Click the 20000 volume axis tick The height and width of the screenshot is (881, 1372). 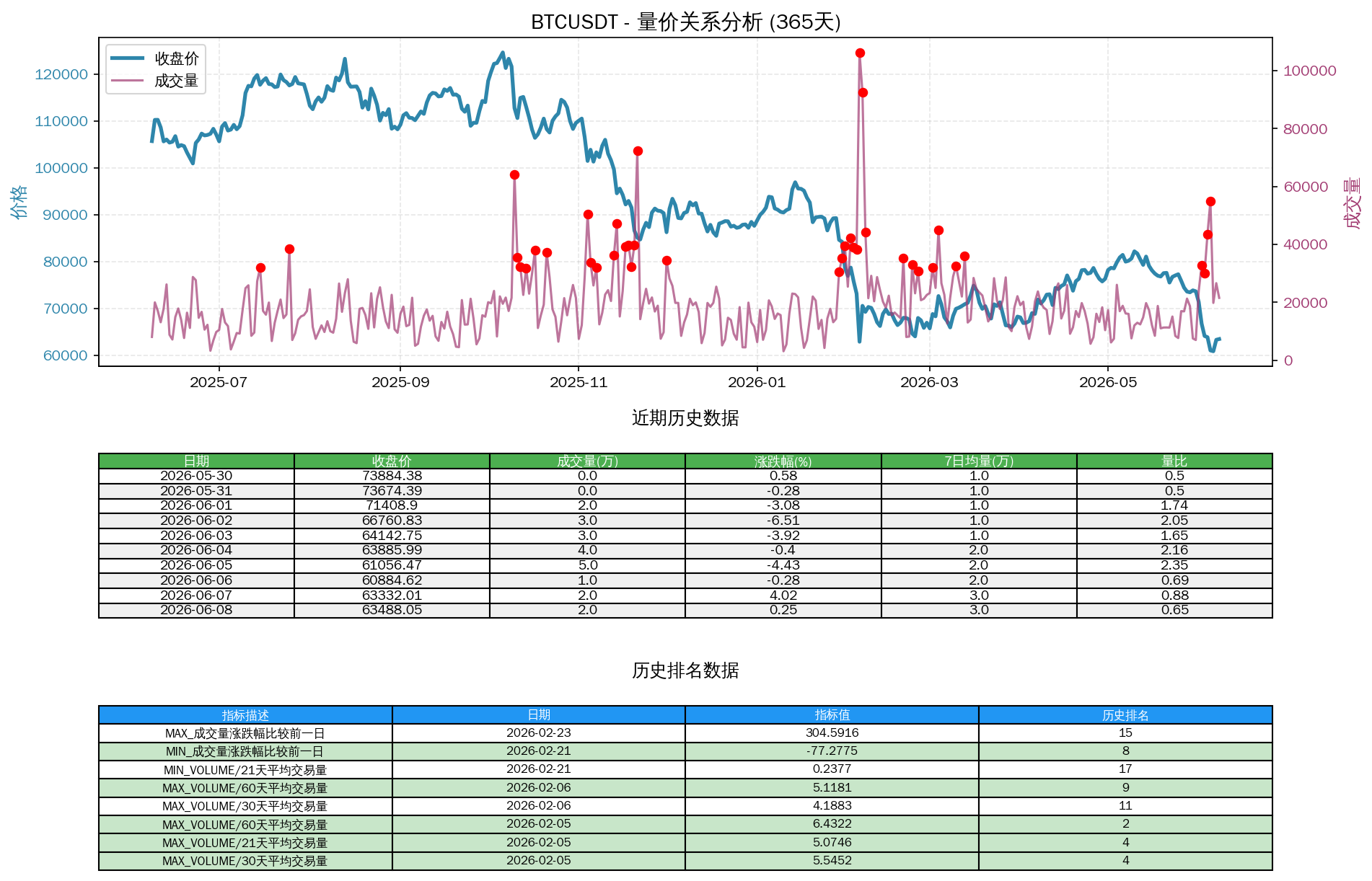[1305, 303]
